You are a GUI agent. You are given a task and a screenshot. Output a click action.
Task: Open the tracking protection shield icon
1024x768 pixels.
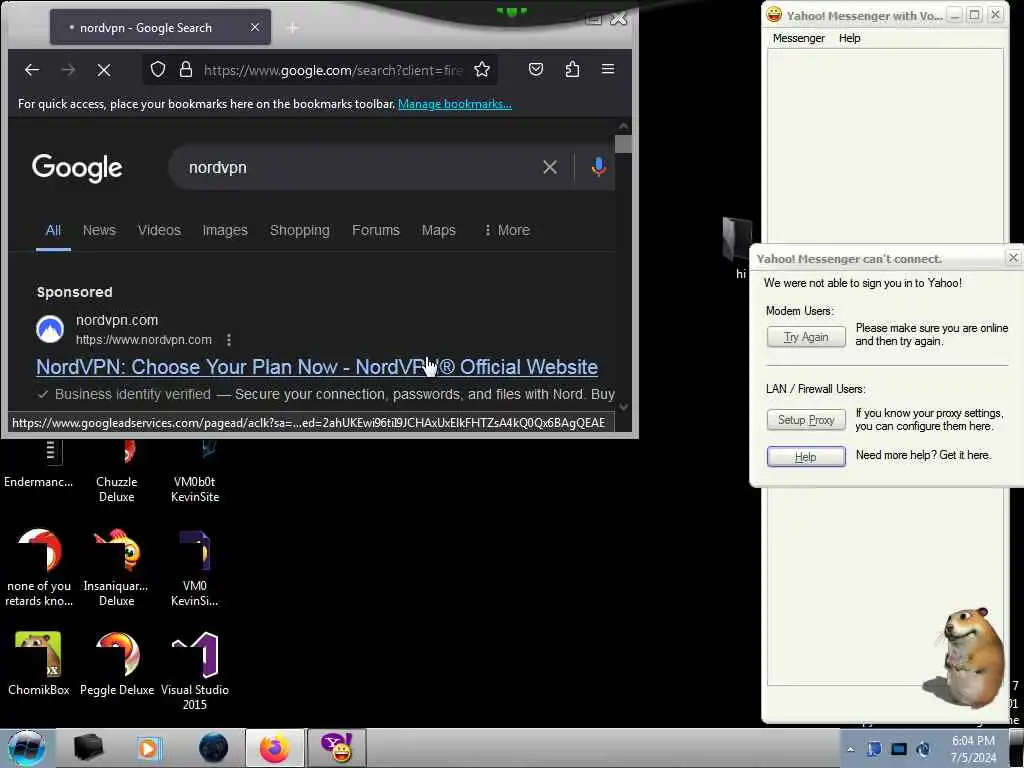pos(157,69)
